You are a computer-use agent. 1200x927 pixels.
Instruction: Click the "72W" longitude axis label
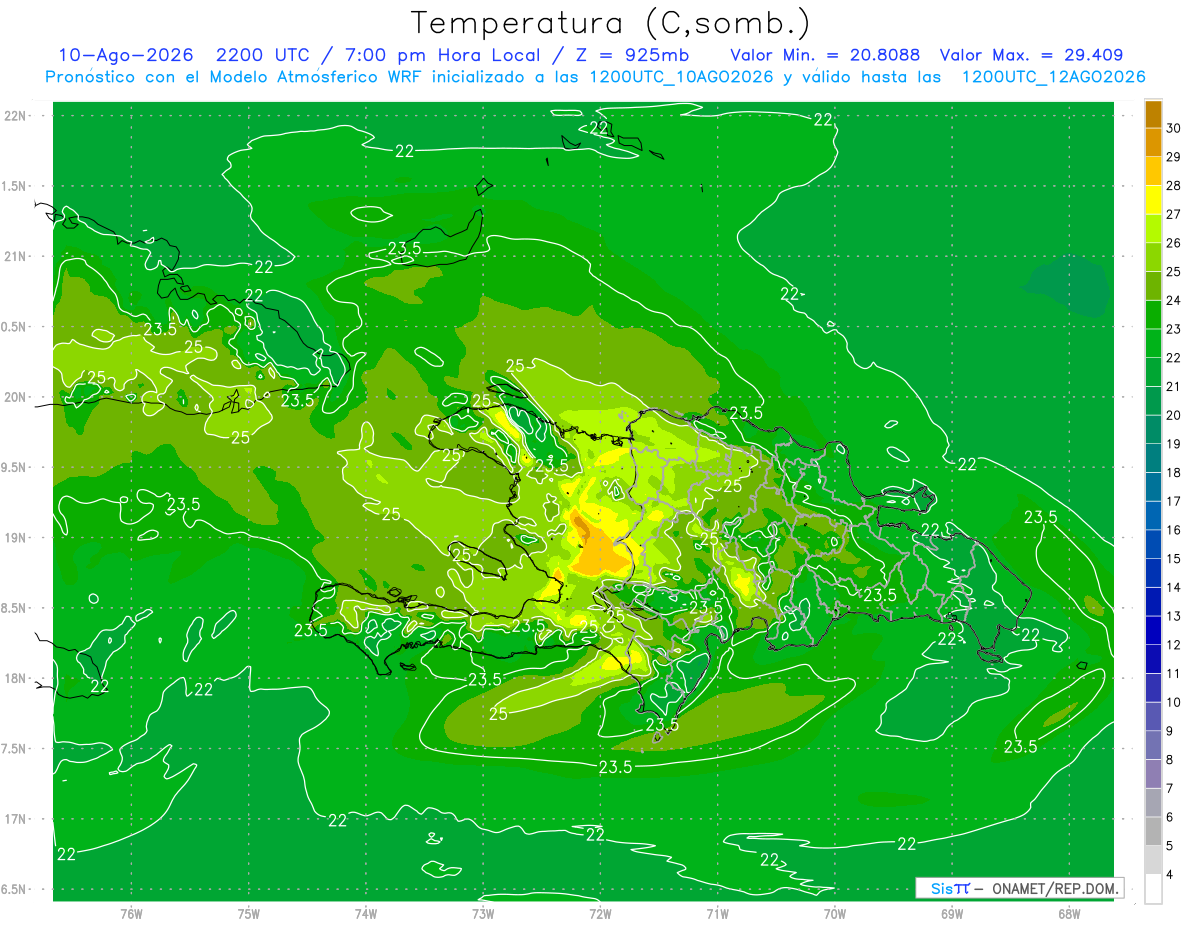point(600,914)
